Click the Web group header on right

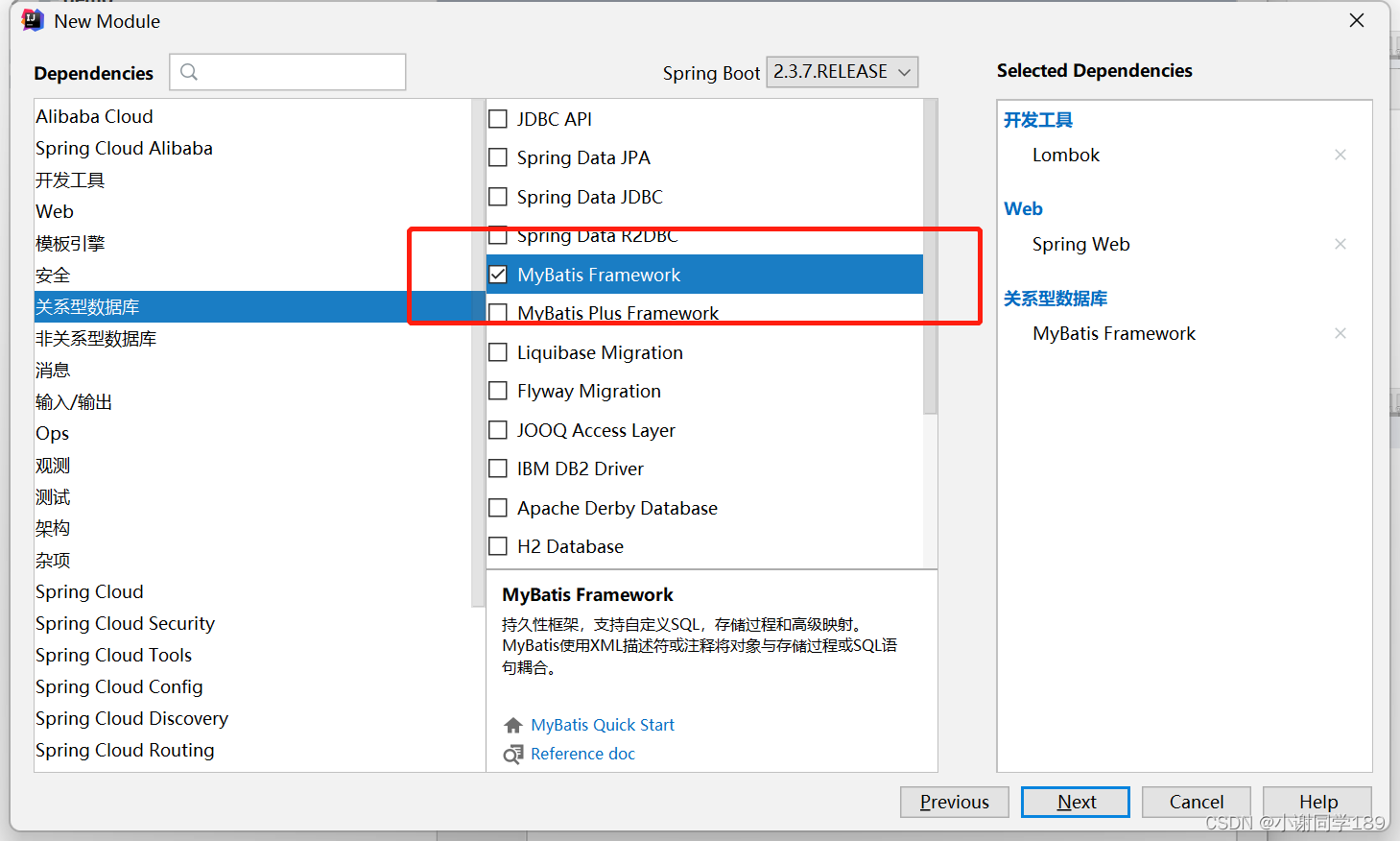1023,208
